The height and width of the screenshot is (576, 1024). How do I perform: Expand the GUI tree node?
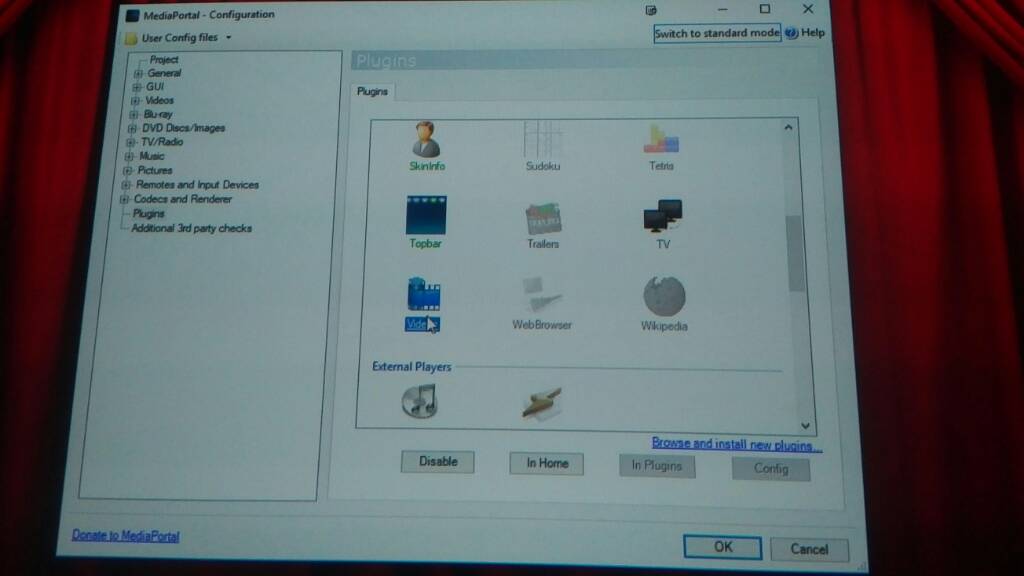136,87
